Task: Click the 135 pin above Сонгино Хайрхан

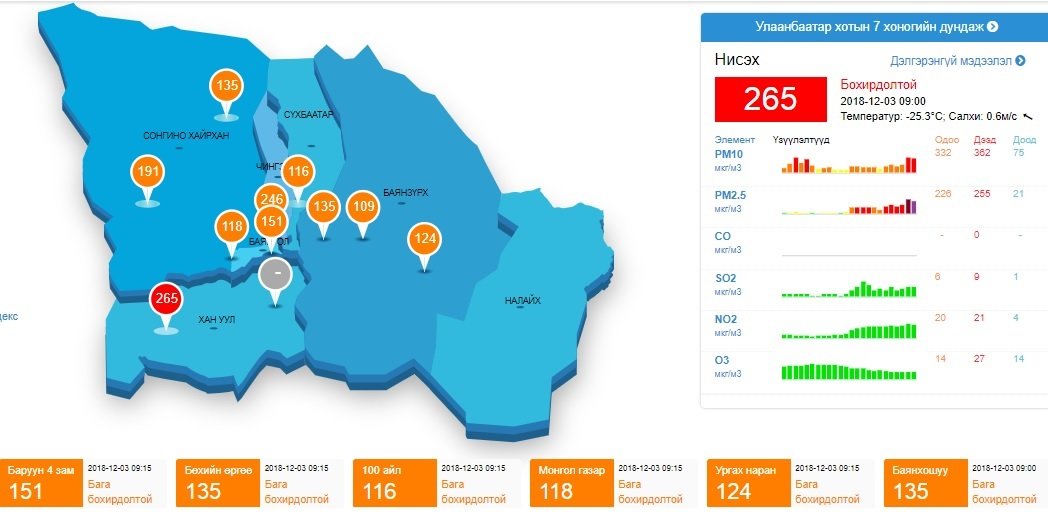Action: (227, 86)
